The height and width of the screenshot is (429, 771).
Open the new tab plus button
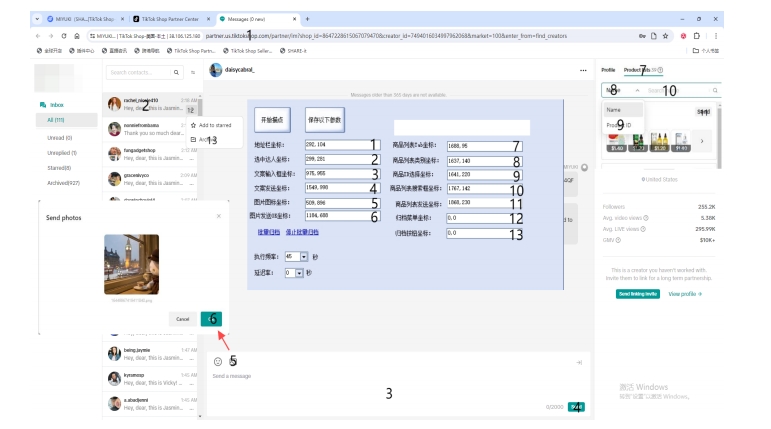pos(307,19)
